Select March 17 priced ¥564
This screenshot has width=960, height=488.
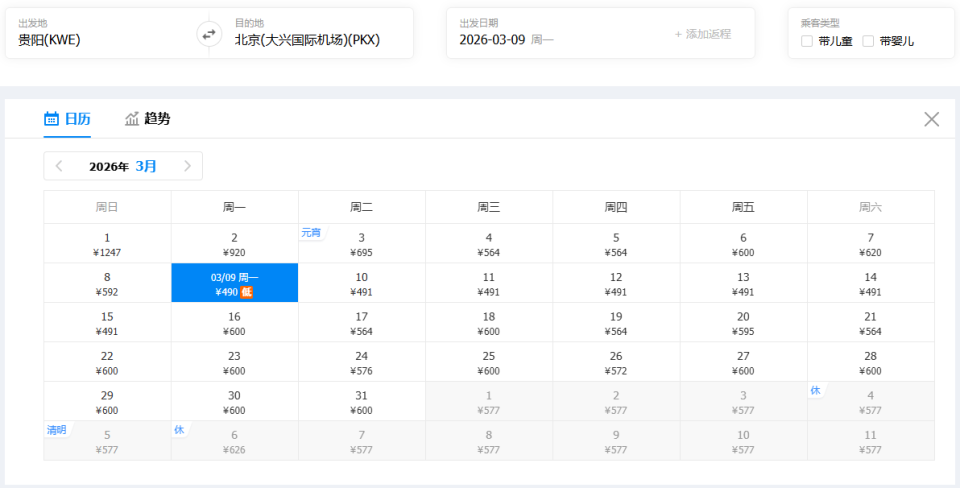tap(362, 323)
